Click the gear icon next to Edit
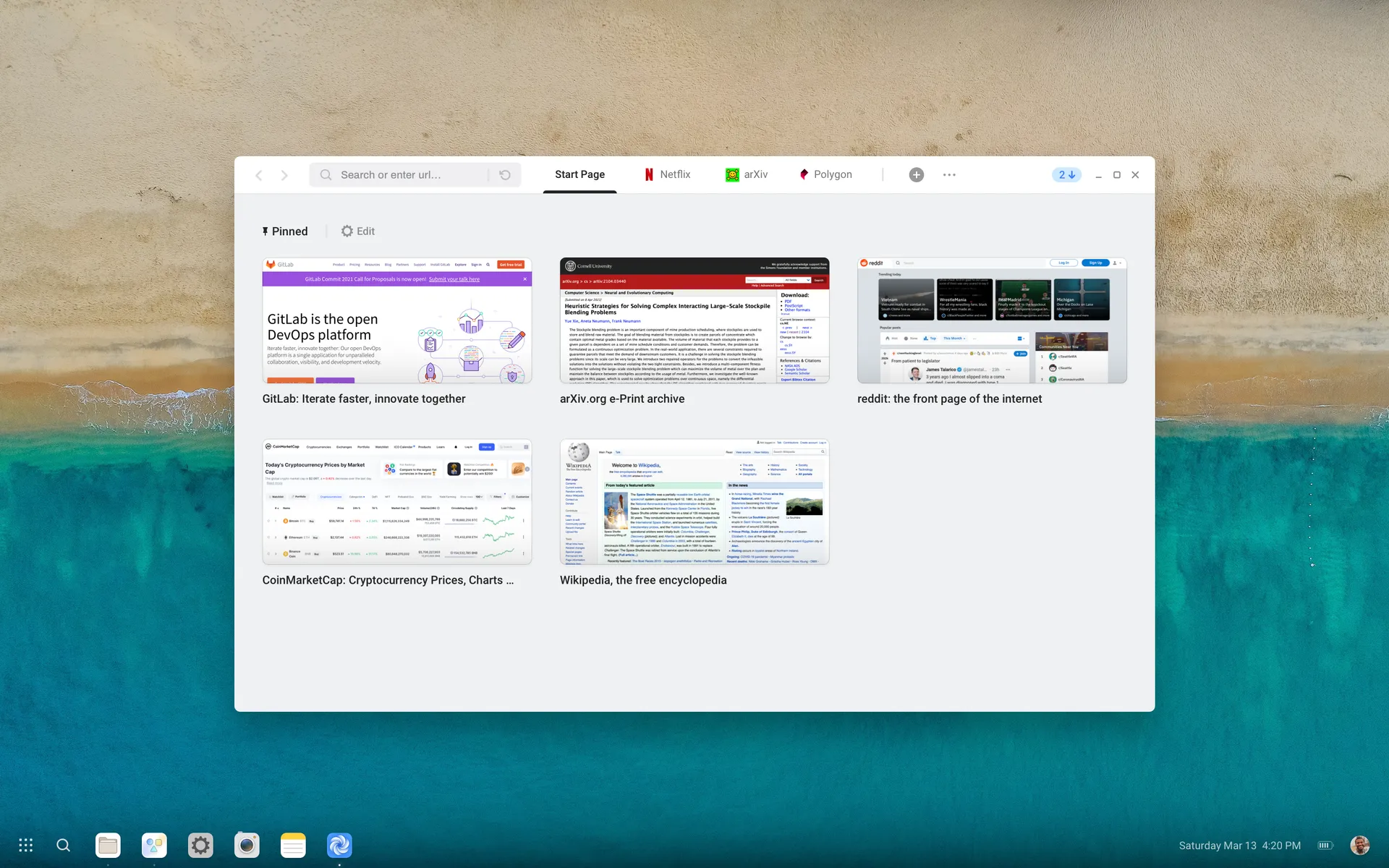This screenshot has height=868, width=1389. point(347,231)
